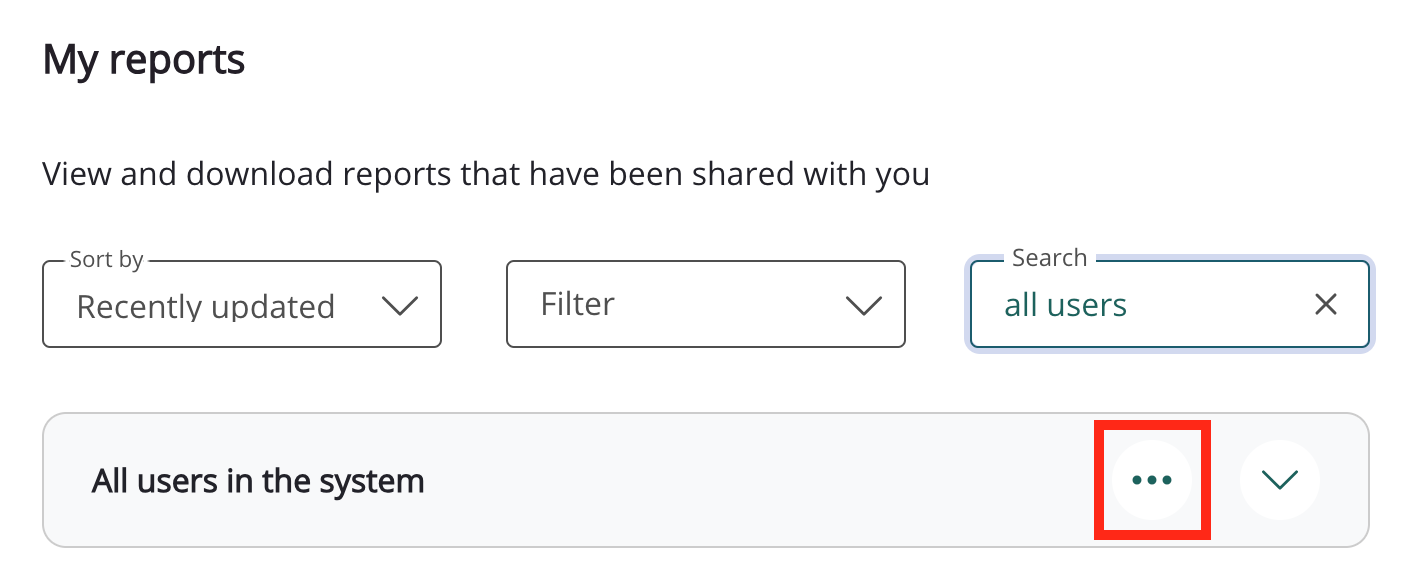This screenshot has height=568, width=1404.
Task: Click the chevron arrow in Filter box
Action: pos(863,305)
